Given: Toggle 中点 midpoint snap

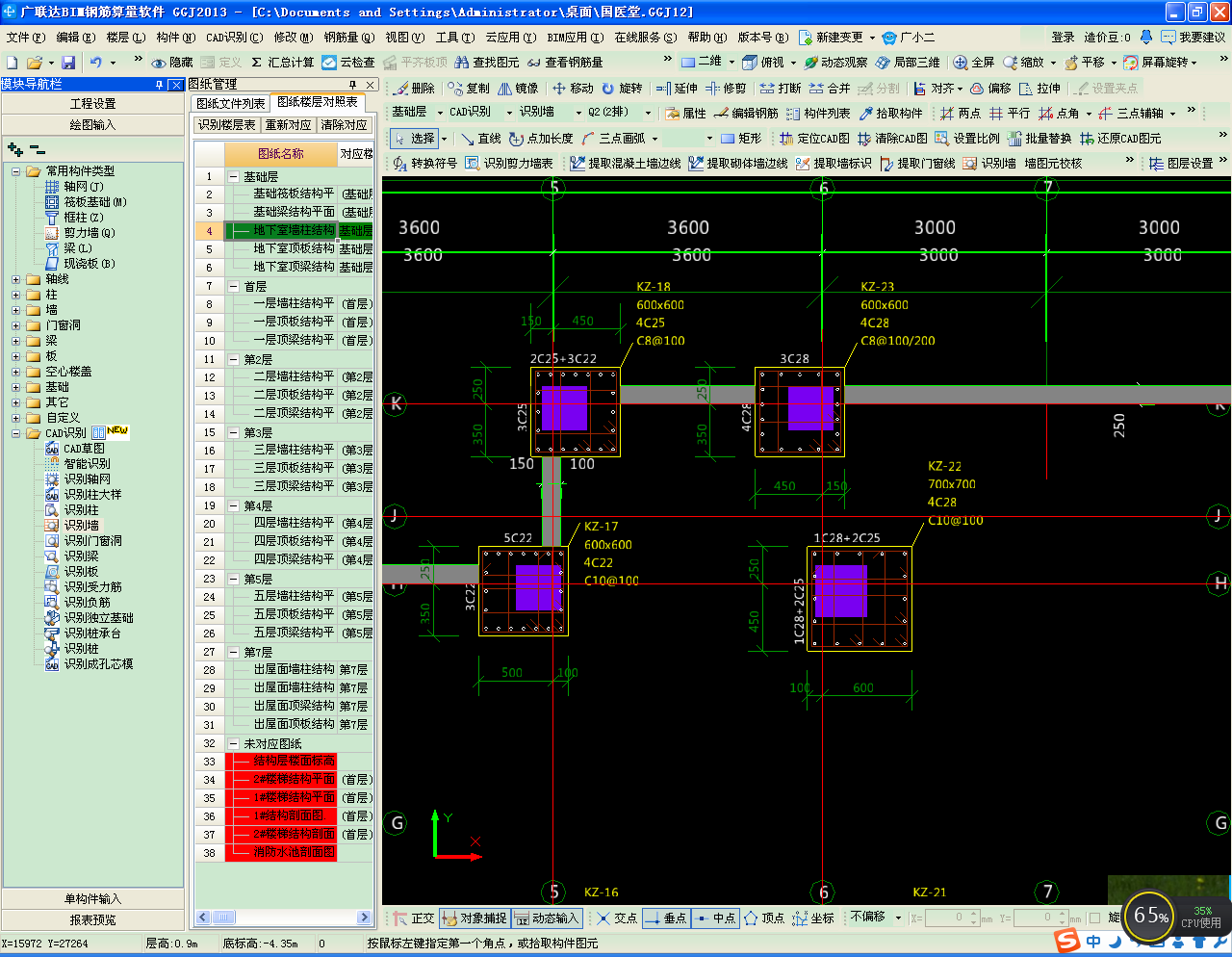Looking at the screenshot, I should click(x=715, y=918).
